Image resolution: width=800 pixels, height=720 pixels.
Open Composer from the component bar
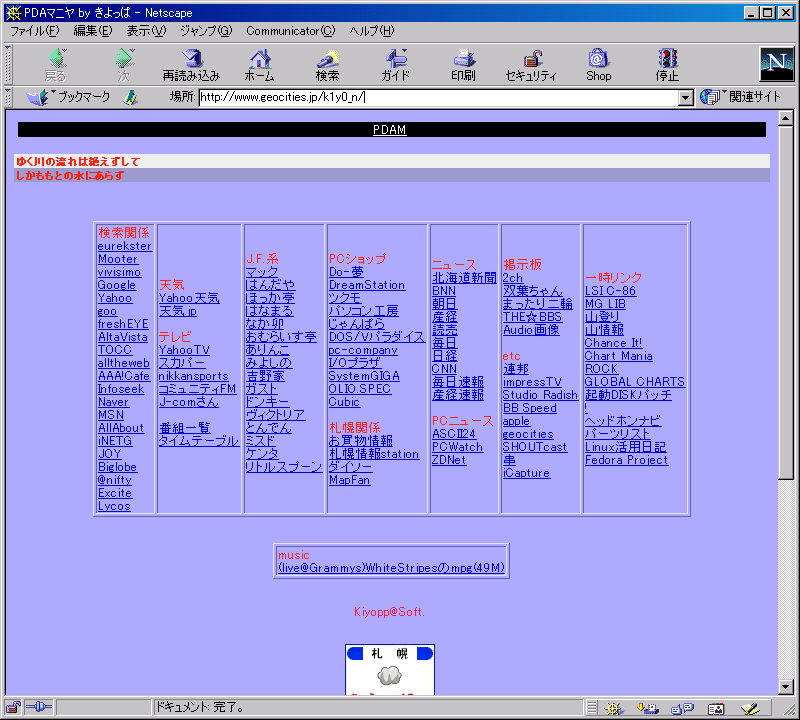pos(750,708)
